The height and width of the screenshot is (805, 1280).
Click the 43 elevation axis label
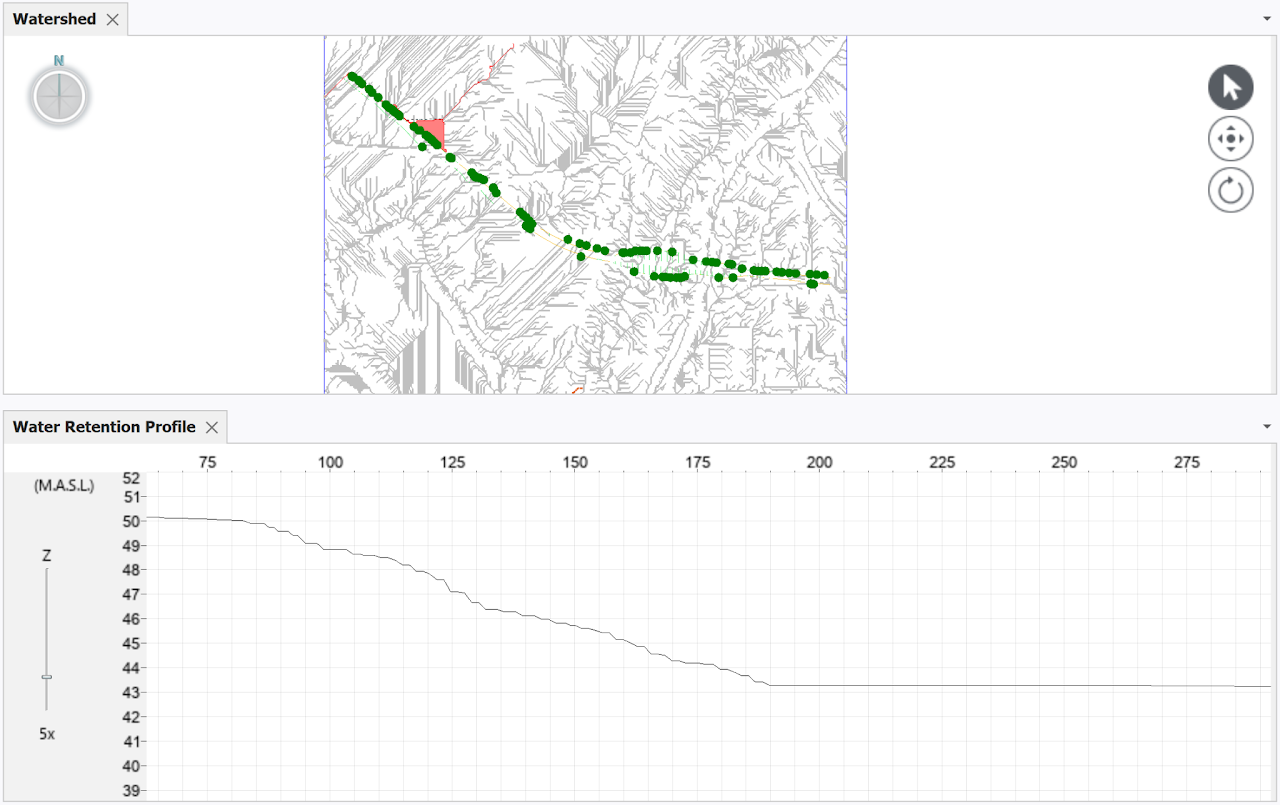coord(131,692)
